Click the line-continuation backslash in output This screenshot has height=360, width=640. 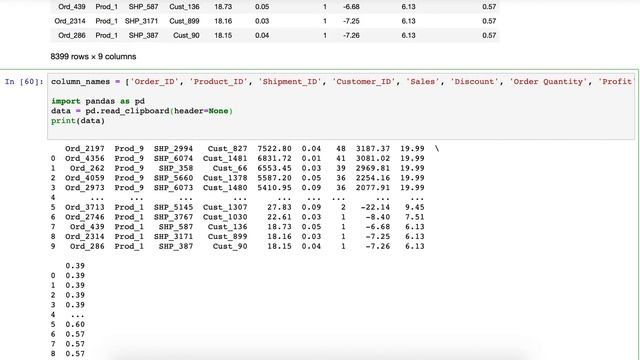click(x=437, y=149)
